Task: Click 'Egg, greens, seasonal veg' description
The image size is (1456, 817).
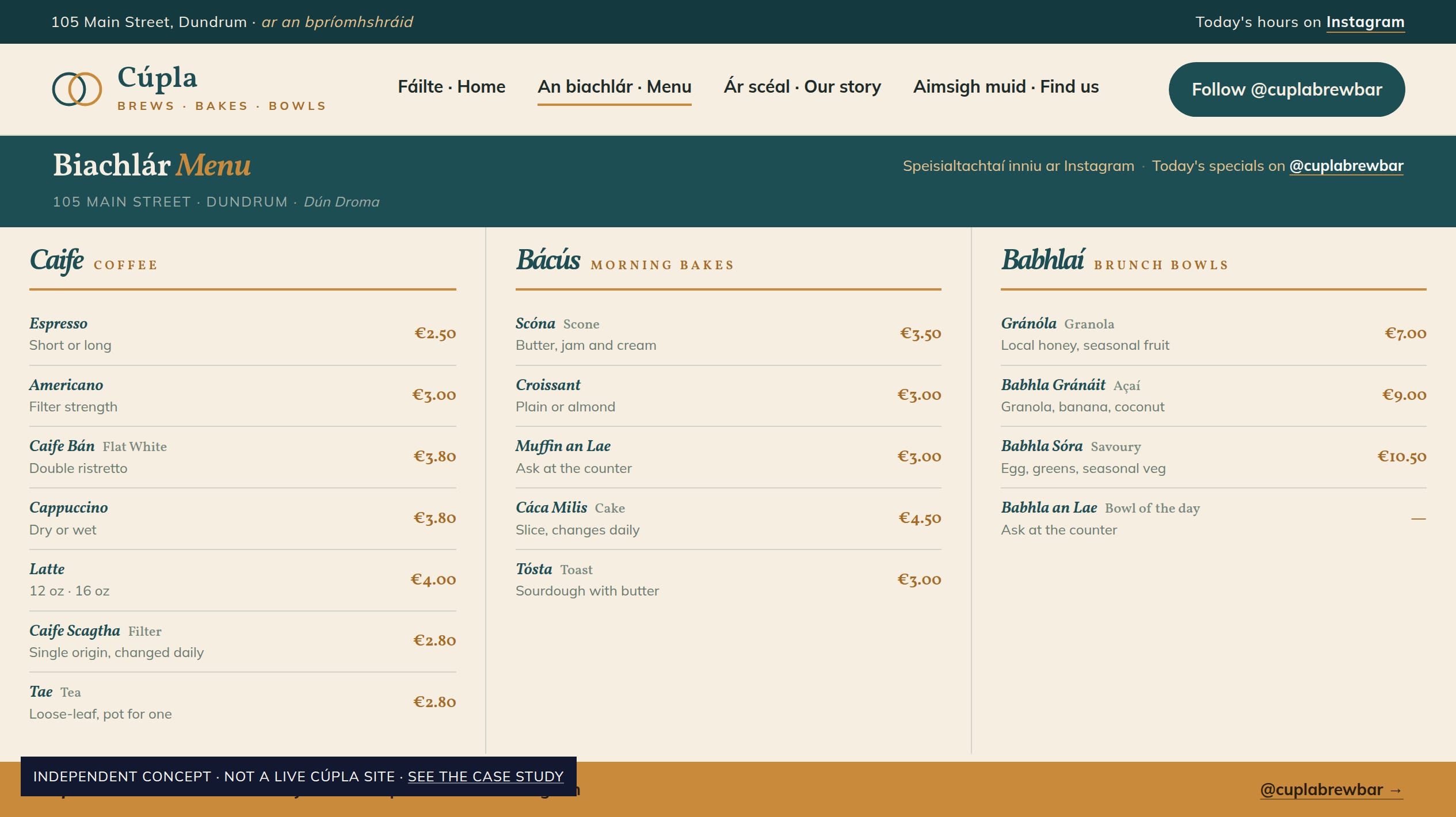Action: (1083, 468)
